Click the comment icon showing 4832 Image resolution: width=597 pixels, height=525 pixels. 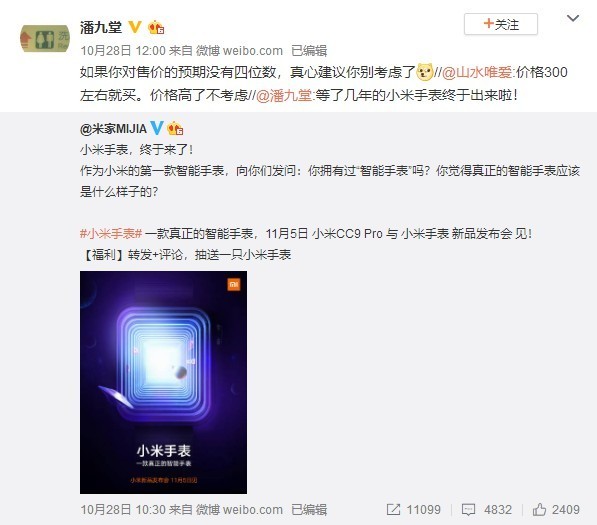pyautogui.click(x=468, y=509)
